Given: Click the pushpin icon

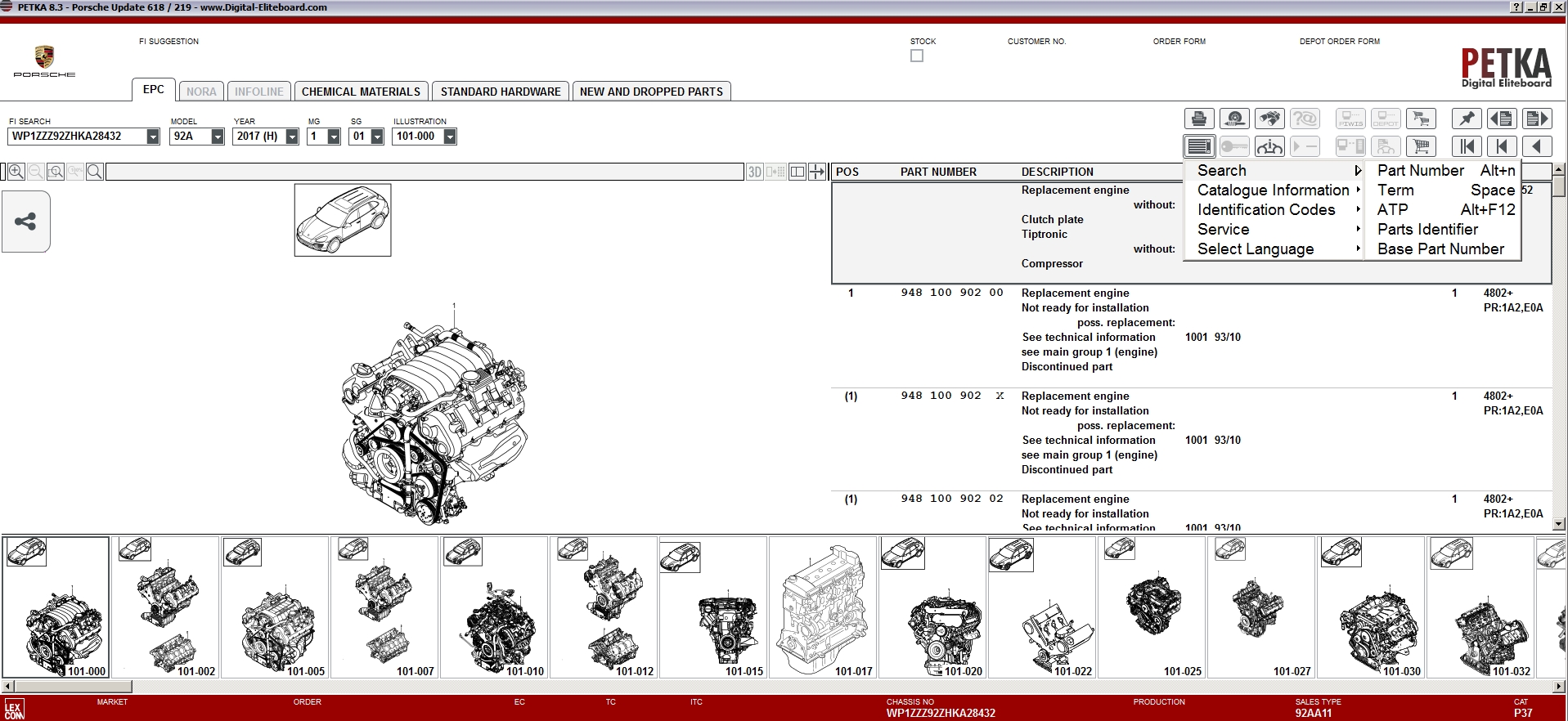Looking at the screenshot, I should [1467, 119].
